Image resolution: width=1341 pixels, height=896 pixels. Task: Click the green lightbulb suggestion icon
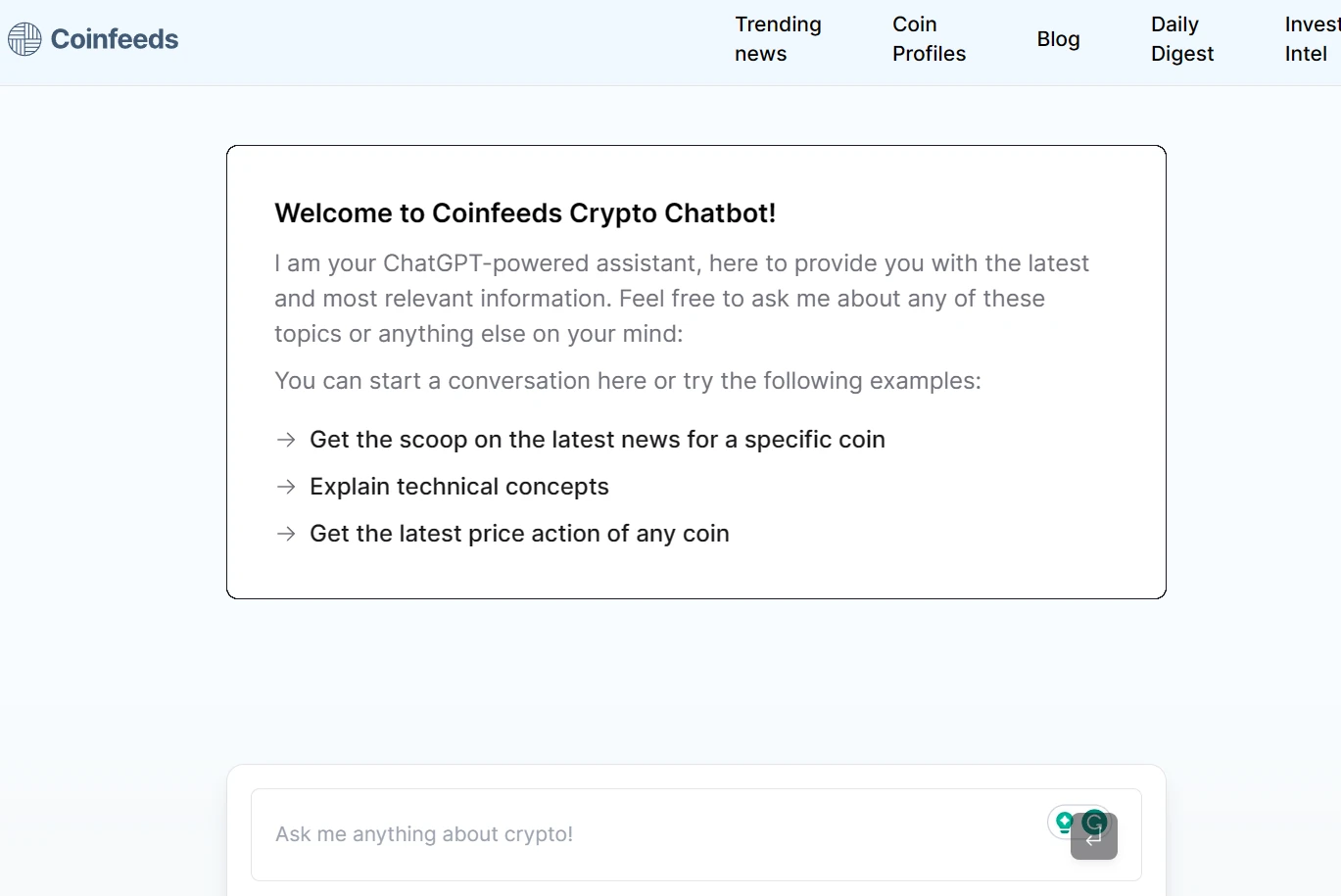click(x=1064, y=823)
